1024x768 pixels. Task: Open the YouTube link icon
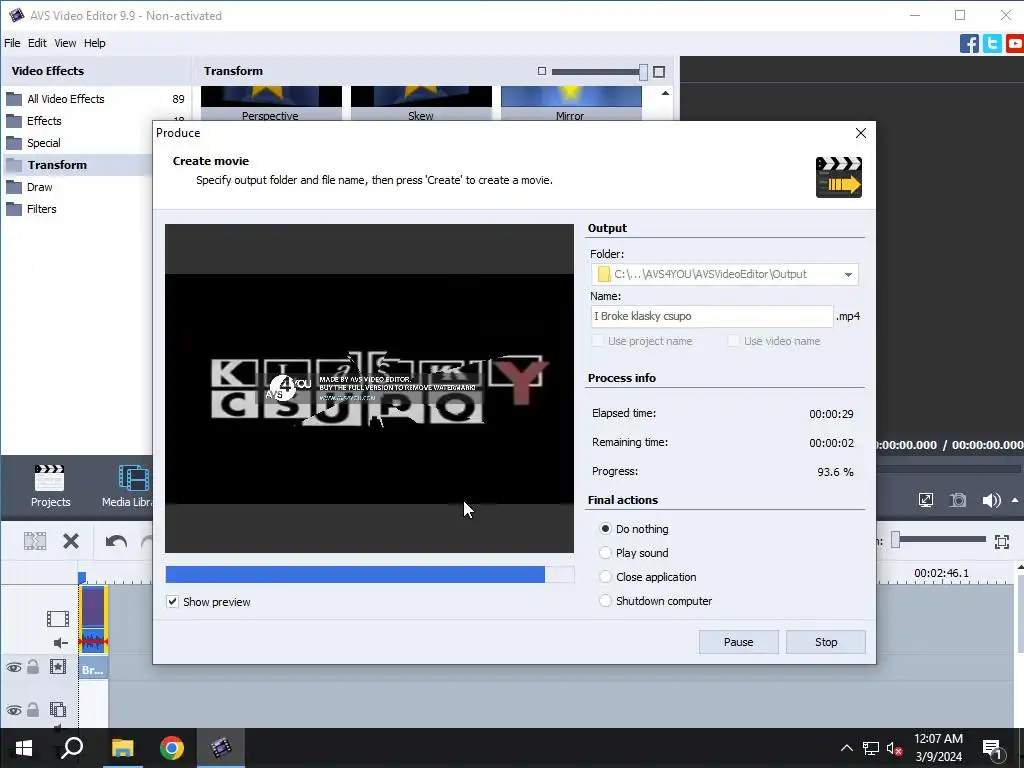(x=1015, y=44)
